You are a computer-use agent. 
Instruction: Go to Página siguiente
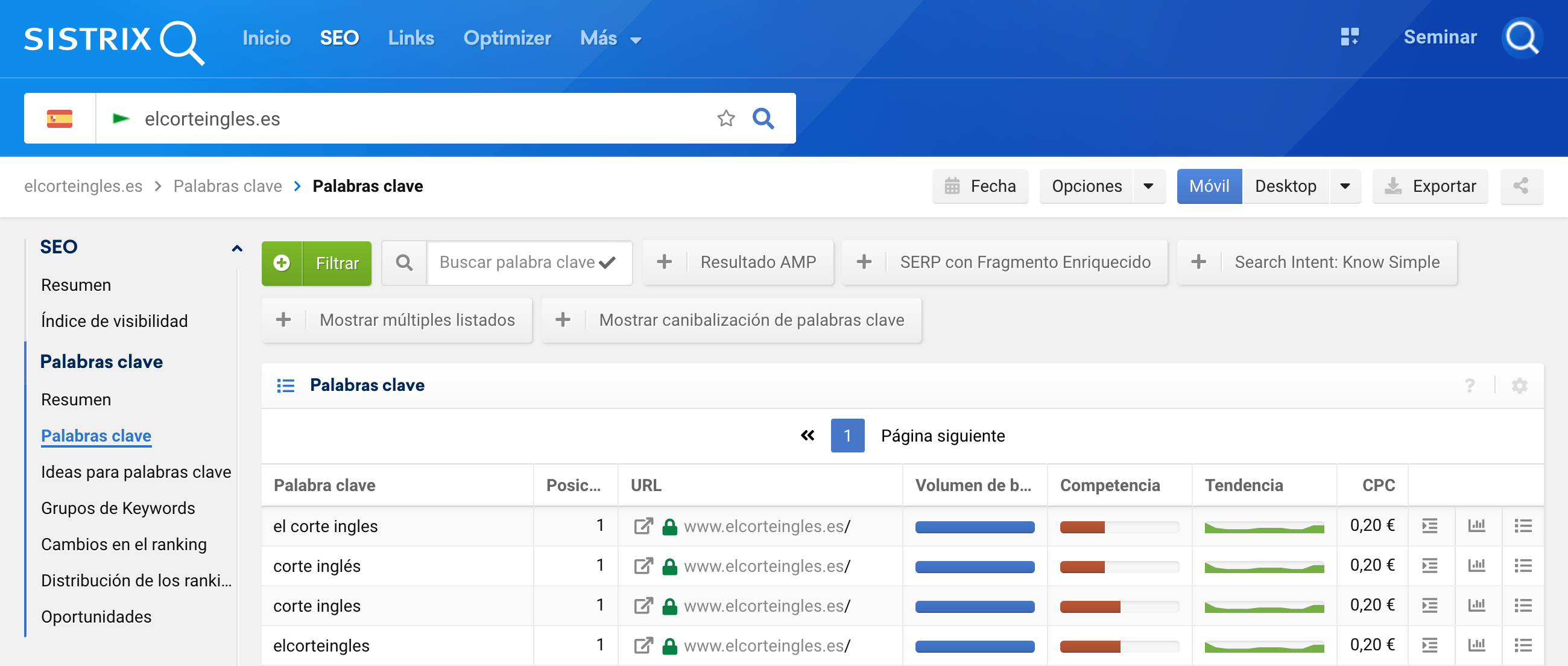(x=943, y=436)
